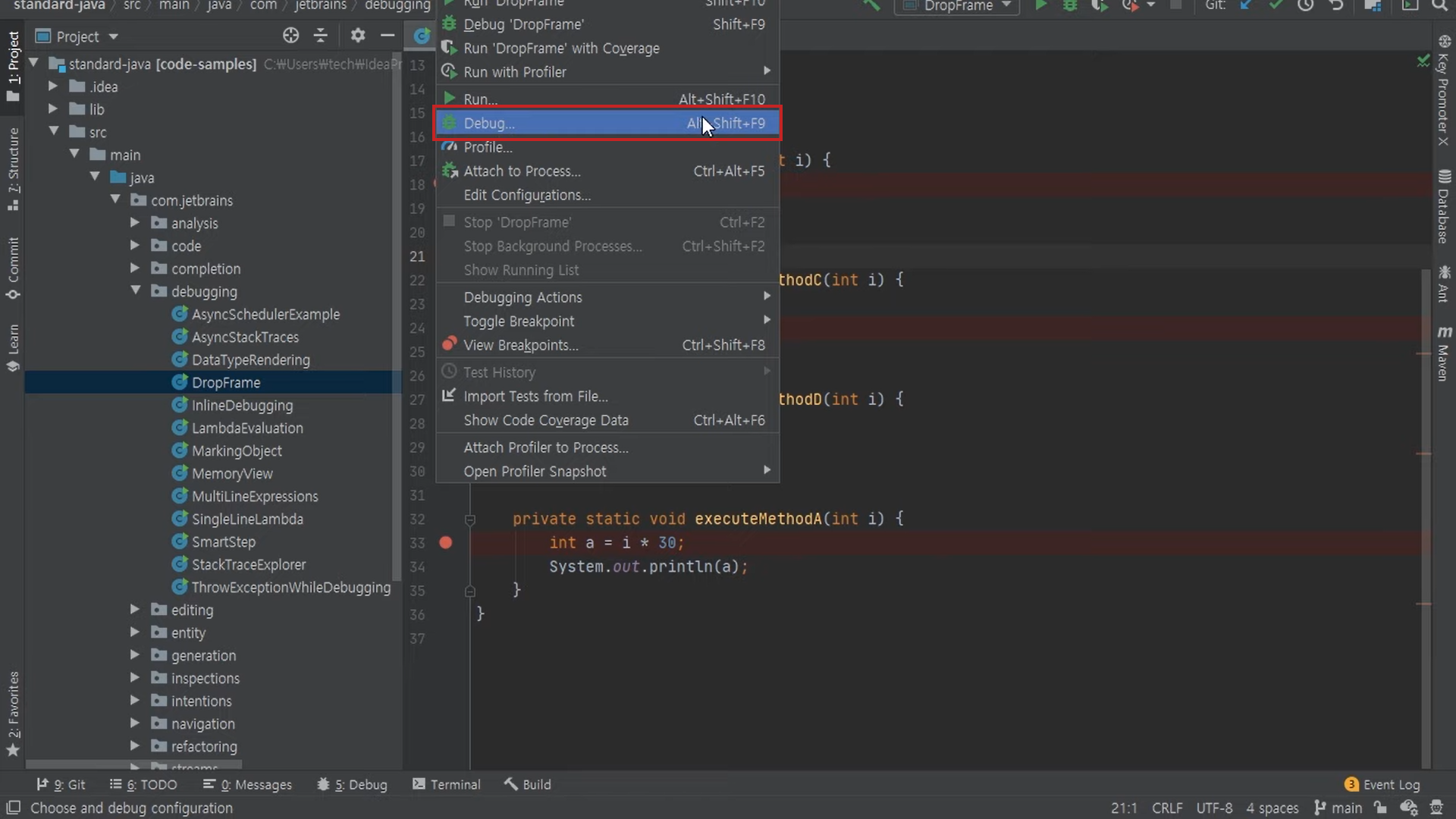Toggle the 1: Project tool window
The height and width of the screenshot is (819, 1456).
[x=13, y=67]
